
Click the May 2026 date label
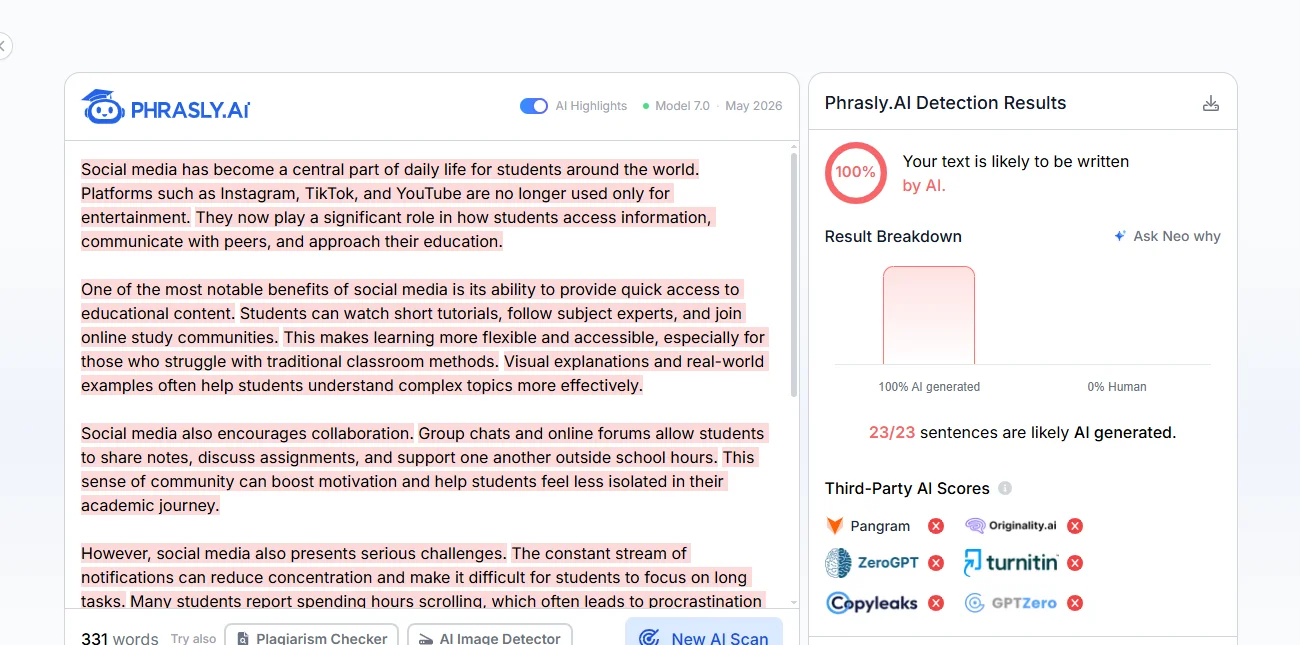pyautogui.click(x=754, y=106)
